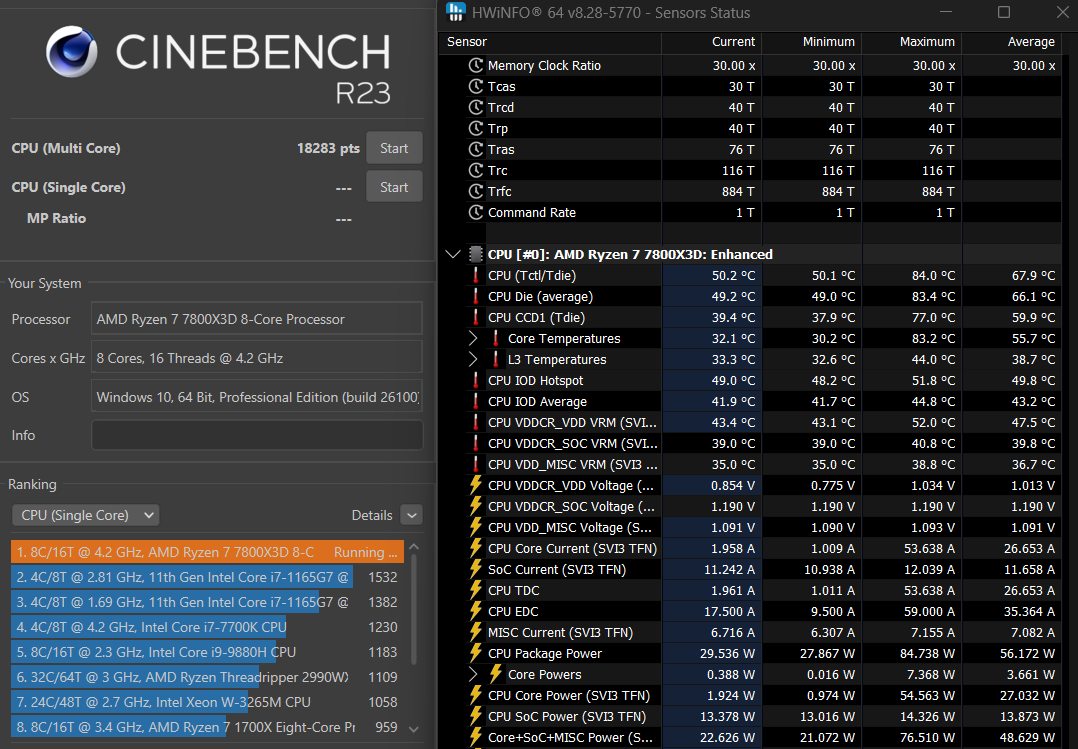The width and height of the screenshot is (1078, 749).
Task: Click the empty Info input field
Action: (x=256, y=435)
